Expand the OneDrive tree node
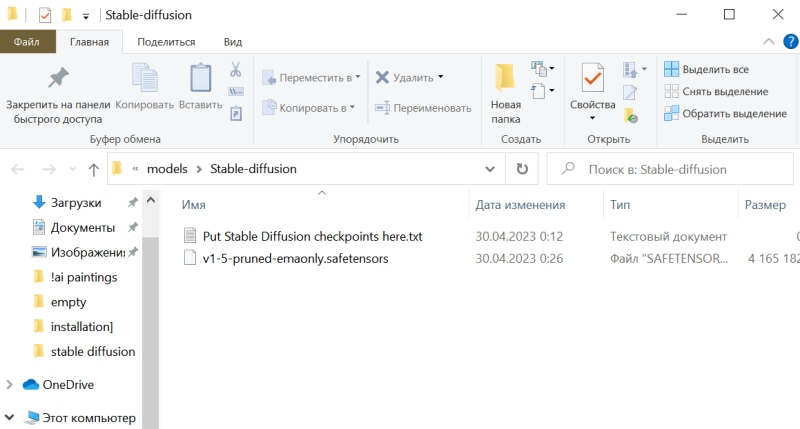The height and width of the screenshot is (429, 800). (10, 384)
